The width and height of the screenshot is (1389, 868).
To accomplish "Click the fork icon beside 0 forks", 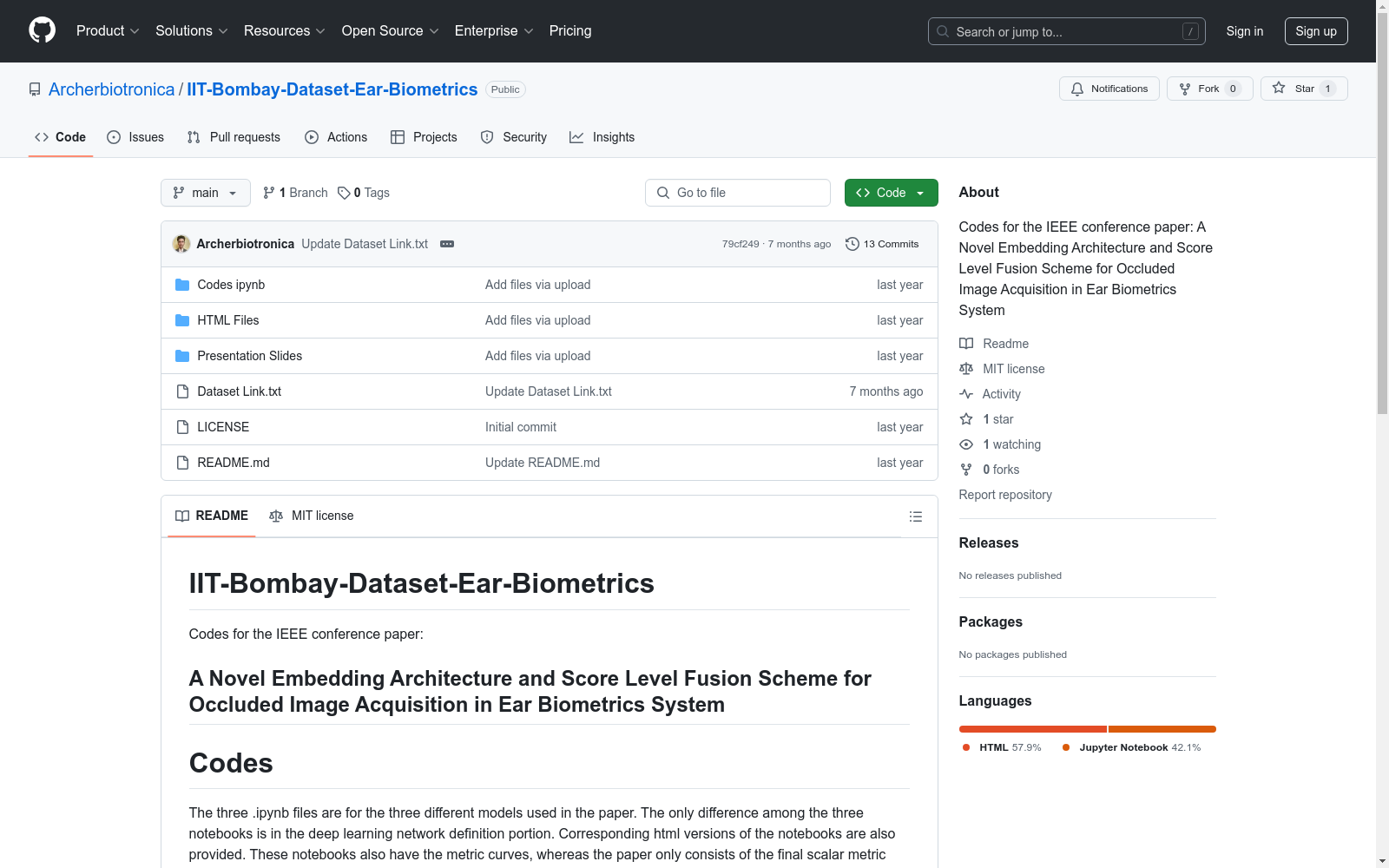I will point(966,470).
